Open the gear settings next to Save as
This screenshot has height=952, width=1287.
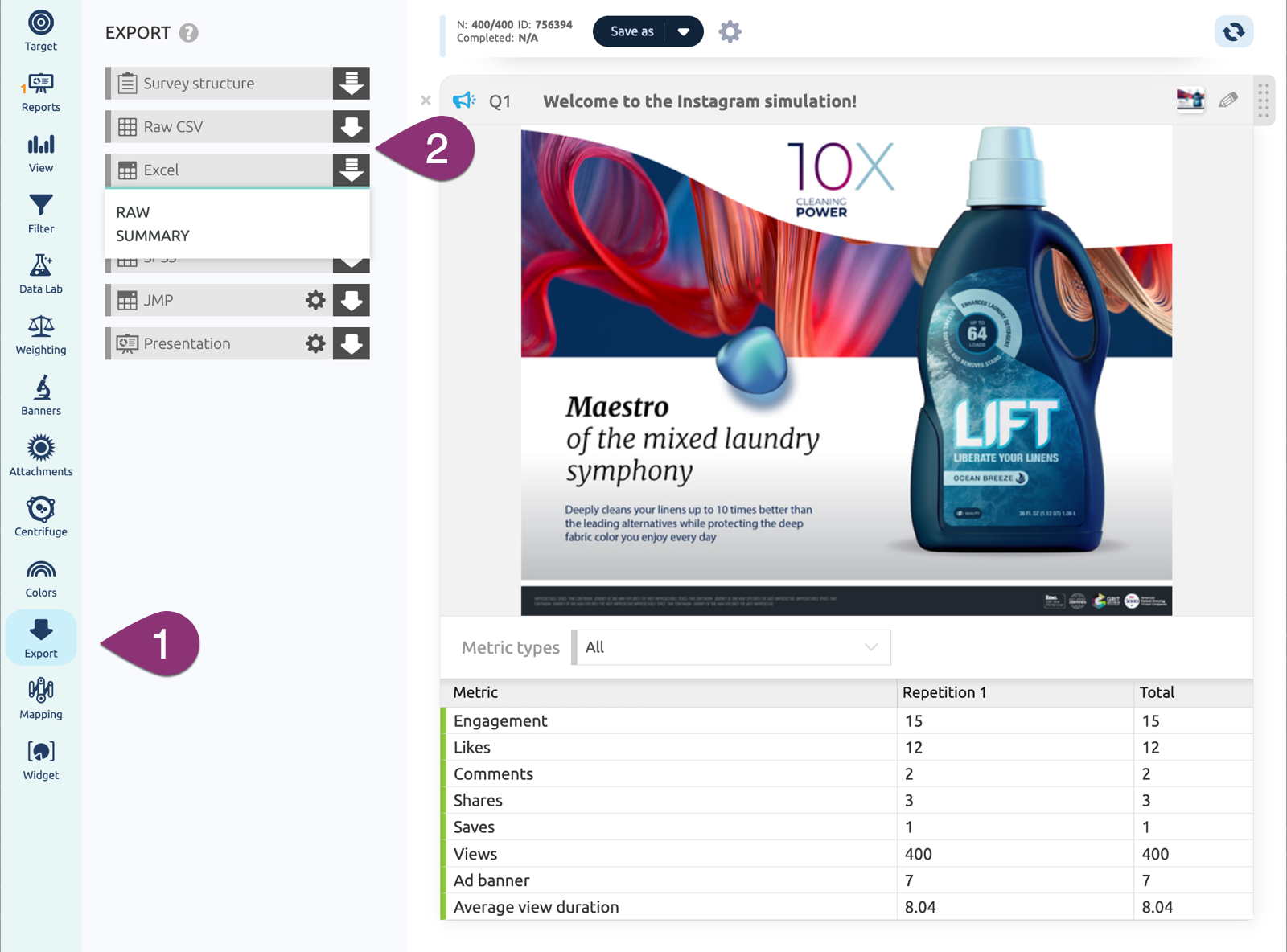tap(730, 32)
